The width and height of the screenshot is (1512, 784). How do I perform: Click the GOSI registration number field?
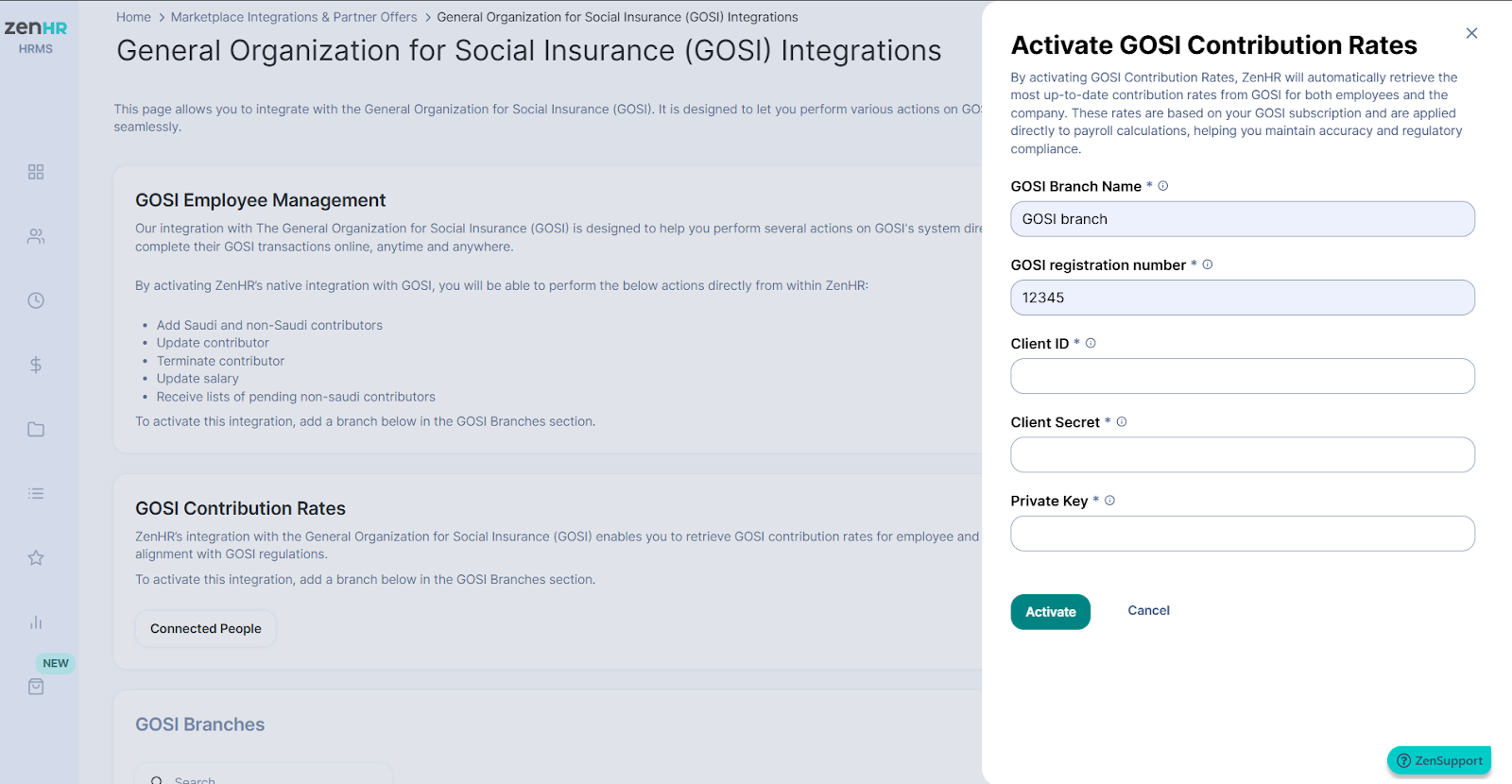(1243, 298)
